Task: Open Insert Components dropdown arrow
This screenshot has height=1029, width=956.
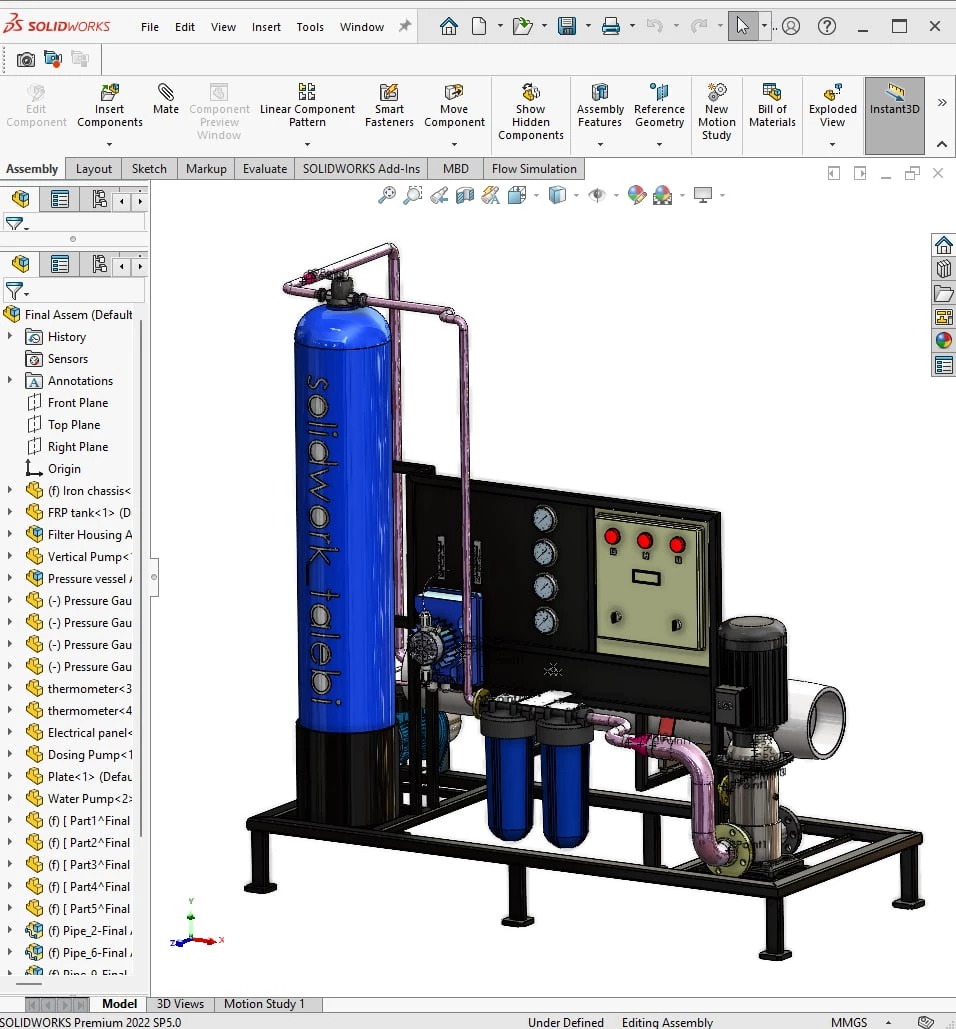Action: click(110, 144)
